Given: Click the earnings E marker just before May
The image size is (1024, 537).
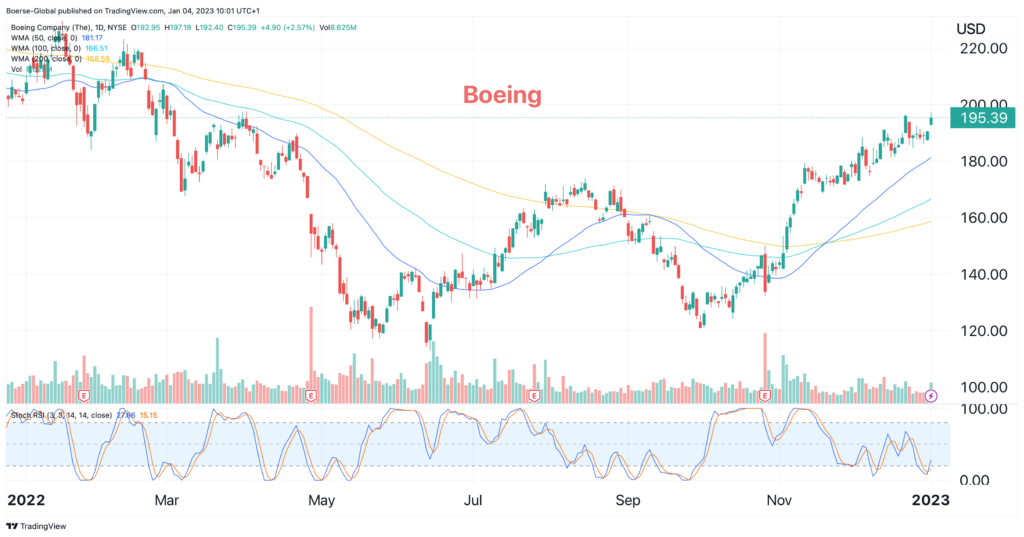Looking at the screenshot, I should click(311, 396).
